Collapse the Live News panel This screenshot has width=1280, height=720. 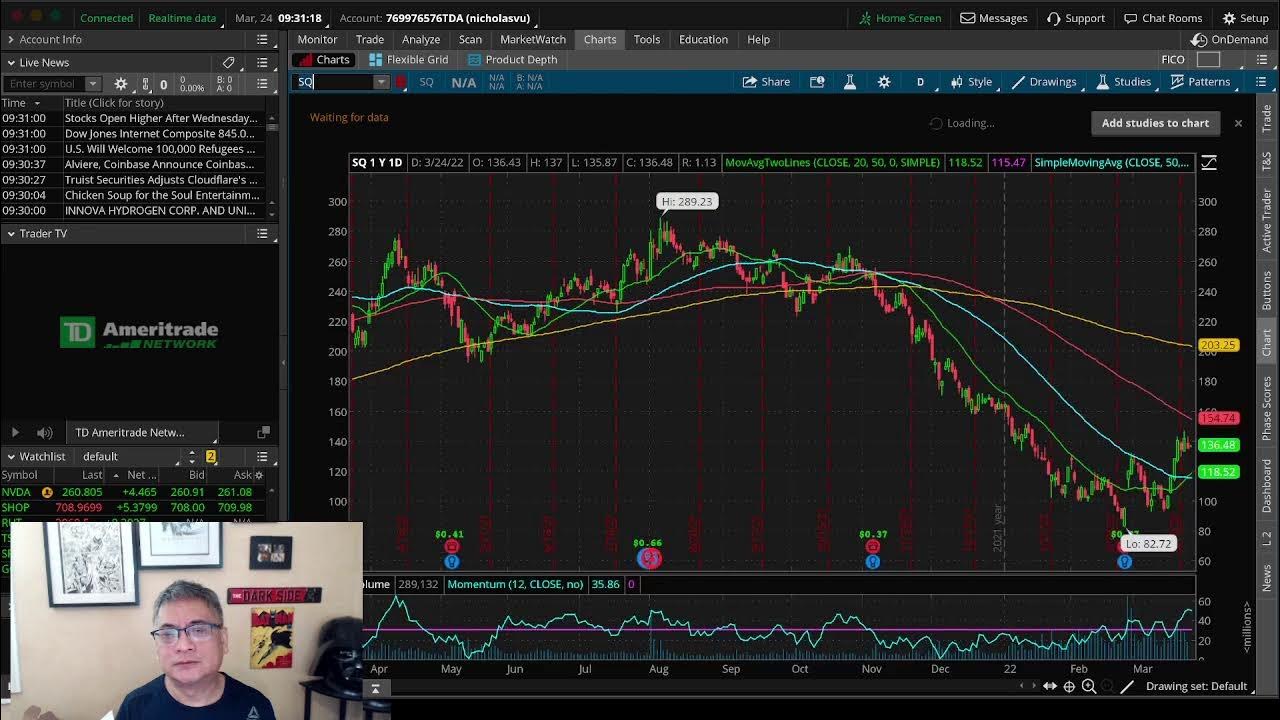tap(10, 62)
